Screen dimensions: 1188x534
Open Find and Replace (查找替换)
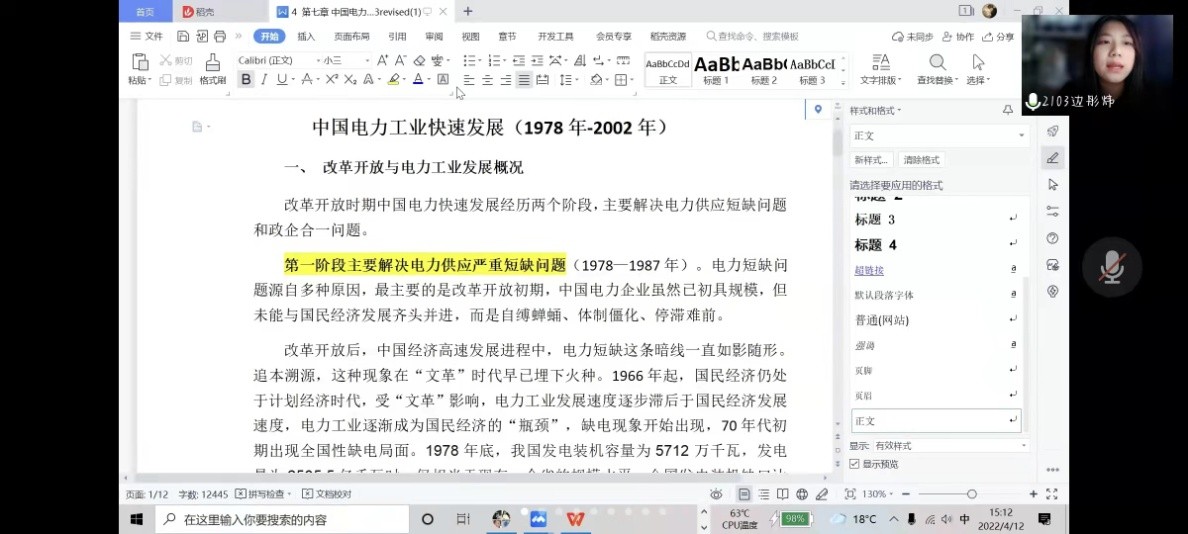coord(937,69)
